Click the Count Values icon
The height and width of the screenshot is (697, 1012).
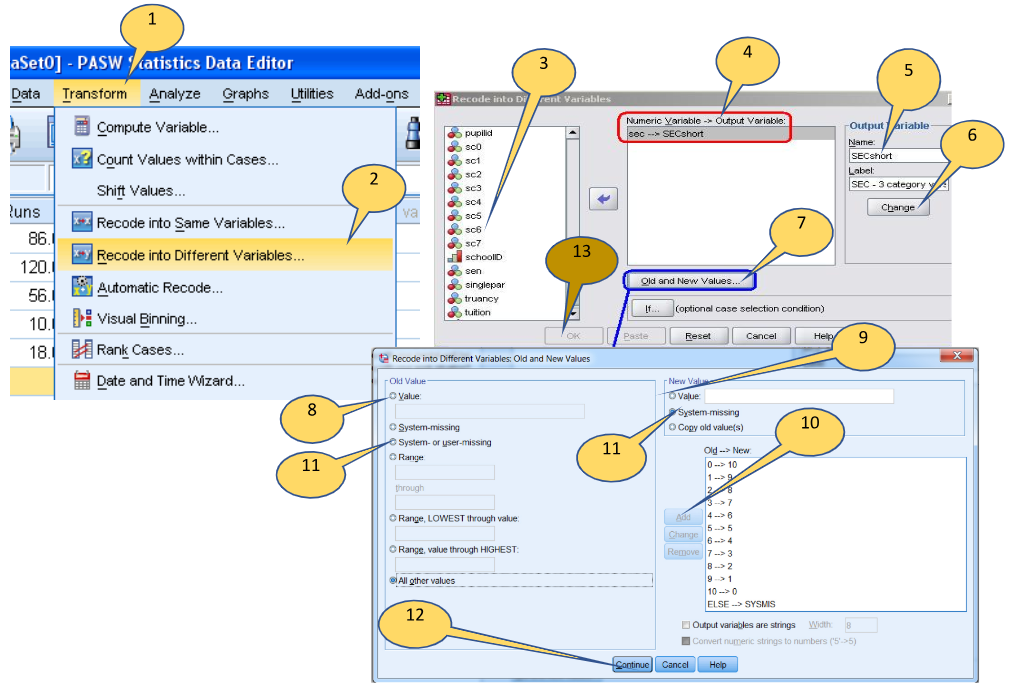81,158
